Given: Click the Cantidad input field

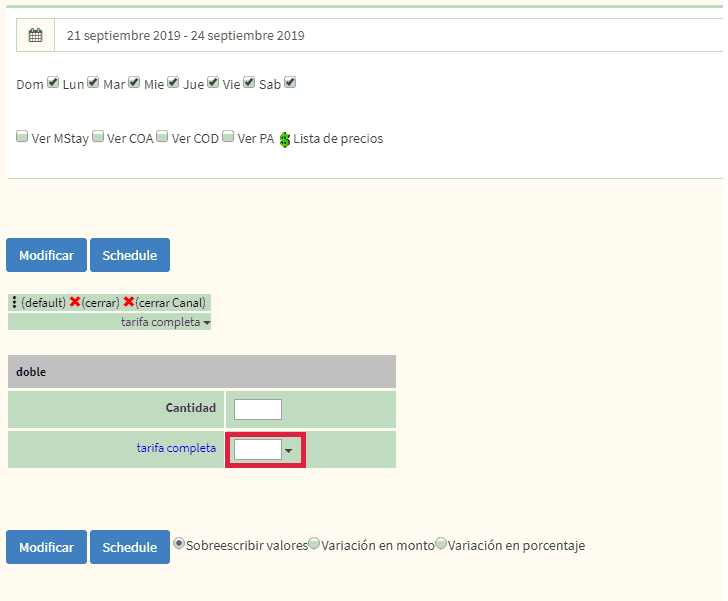Looking at the screenshot, I should click(257, 409).
